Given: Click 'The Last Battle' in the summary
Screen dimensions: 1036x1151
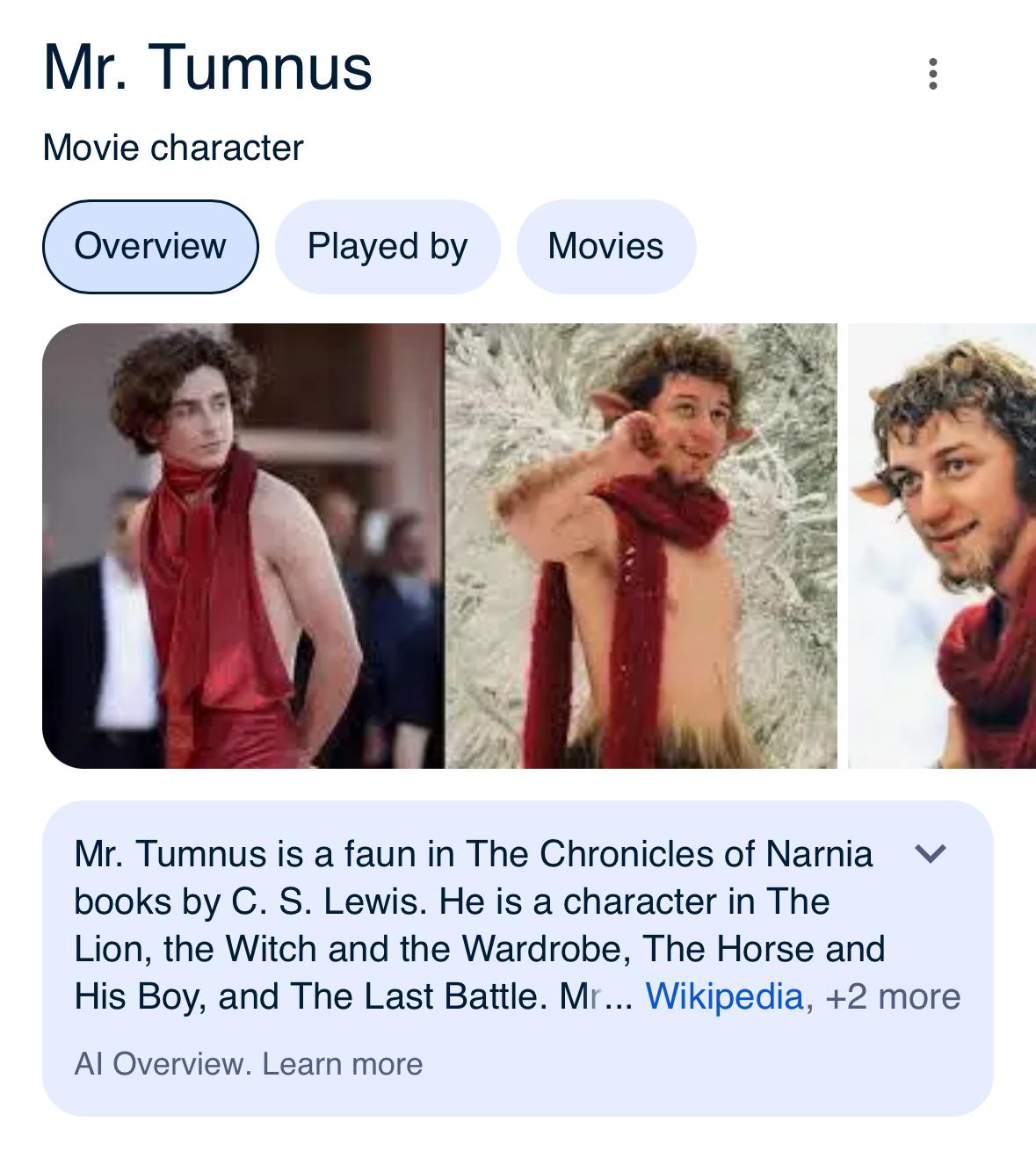Looking at the screenshot, I should [x=413, y=996].
